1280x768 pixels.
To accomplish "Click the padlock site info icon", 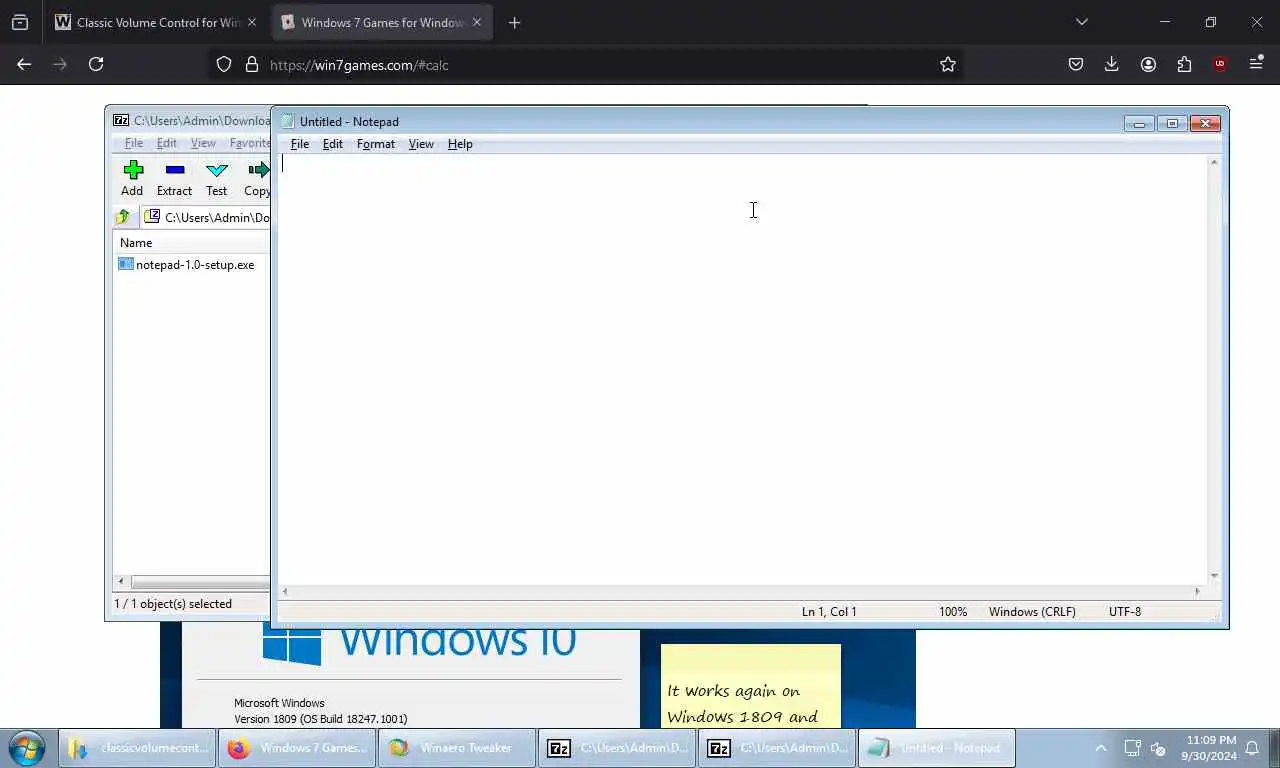I will [252, 64].
